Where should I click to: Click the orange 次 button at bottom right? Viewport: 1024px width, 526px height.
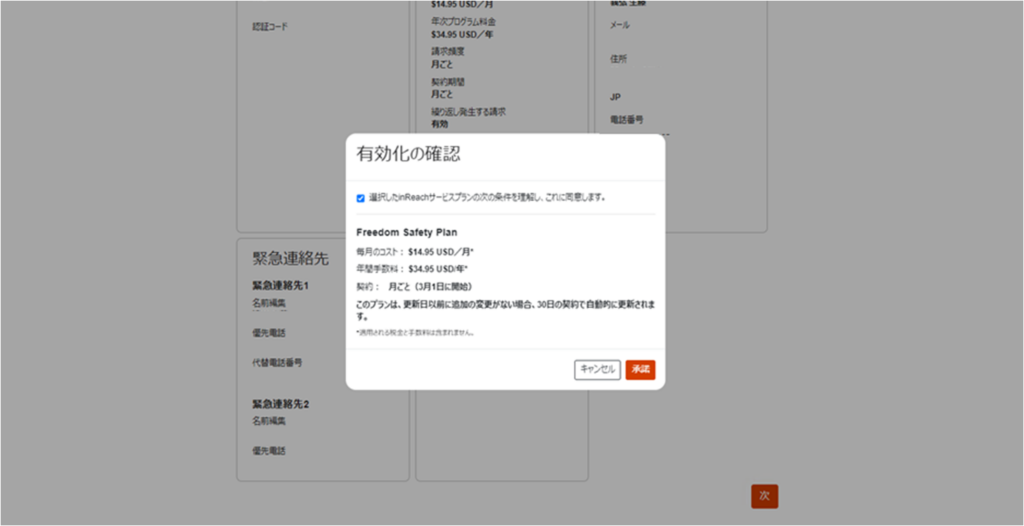(x=764, y=496)
